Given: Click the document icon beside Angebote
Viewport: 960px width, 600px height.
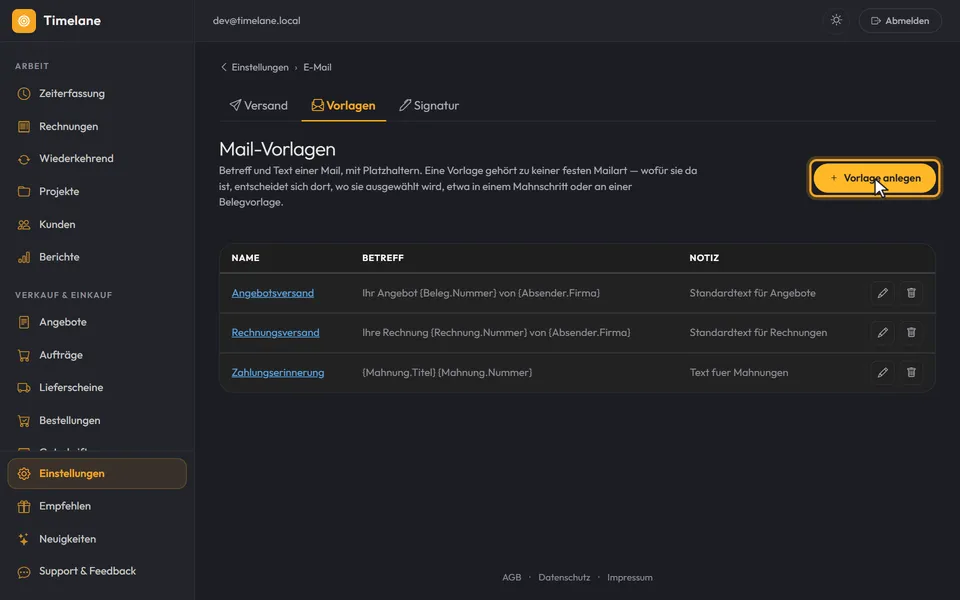Looking at the screenshot, I should coord(24,322).
